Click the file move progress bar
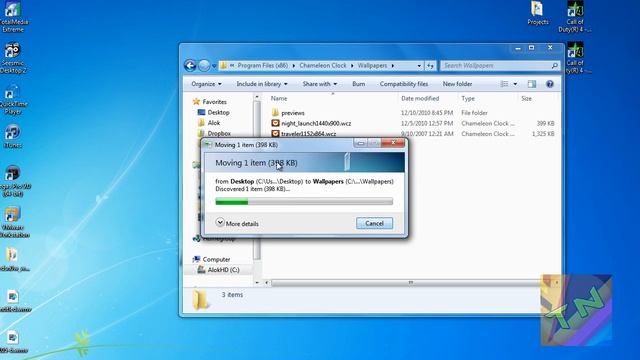 click(x=304, y=202)
